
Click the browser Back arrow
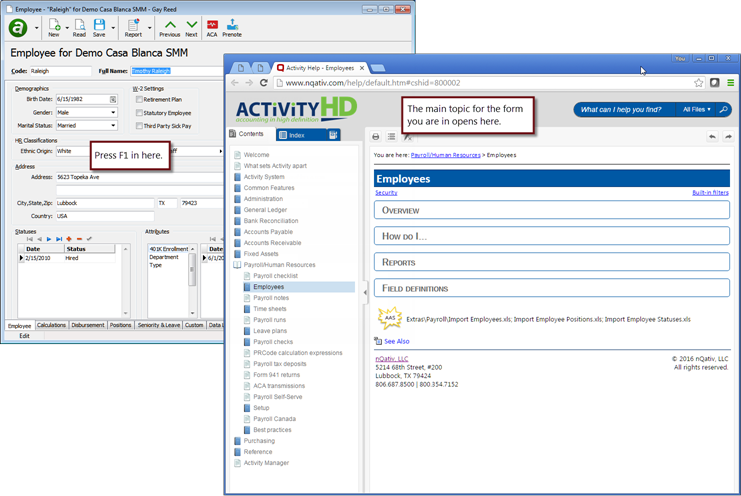(235, 83)
